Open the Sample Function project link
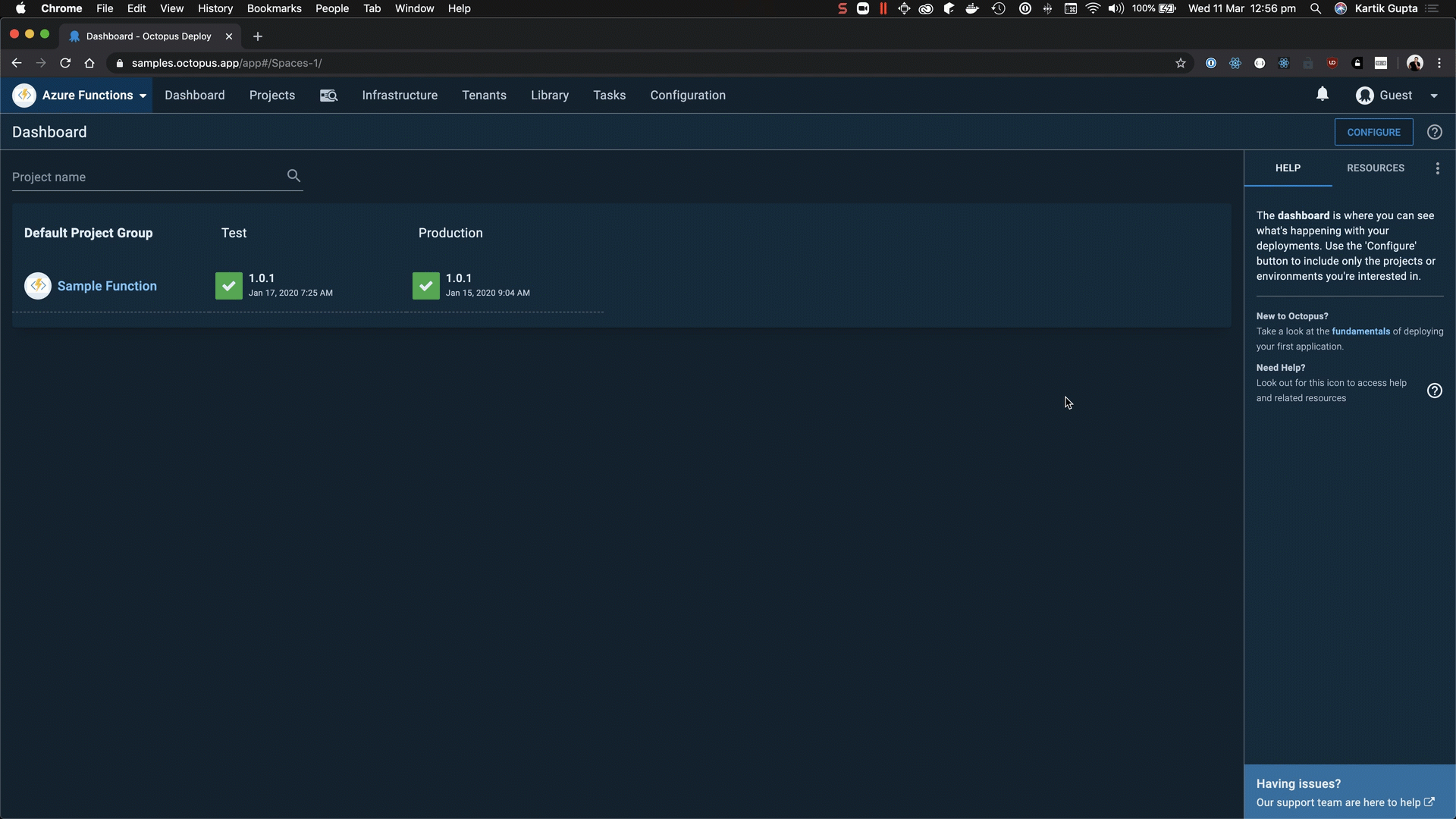This screenshot has width=1456, height=819. click(x=107, y=286)
